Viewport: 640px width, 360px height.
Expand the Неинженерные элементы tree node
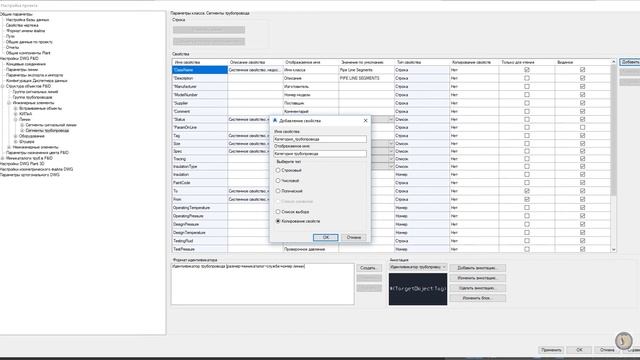9,147
